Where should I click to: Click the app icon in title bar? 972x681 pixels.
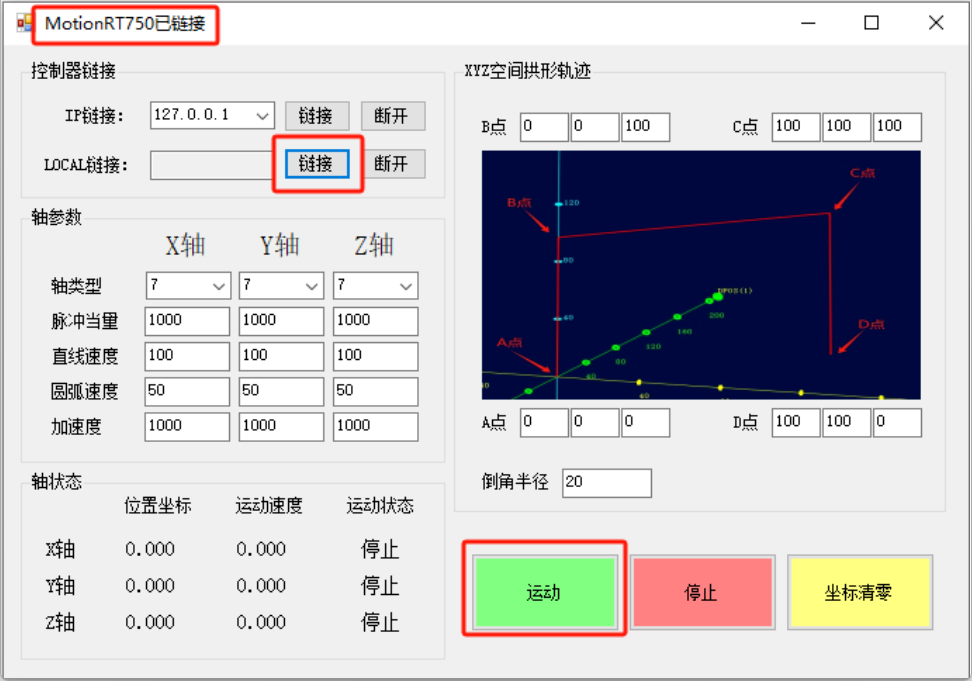[x=24, y=24]
